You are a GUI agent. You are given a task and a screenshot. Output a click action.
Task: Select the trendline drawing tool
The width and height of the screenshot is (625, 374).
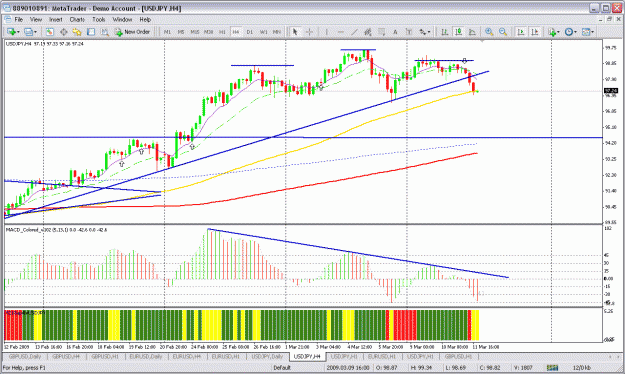click(354, 32)
